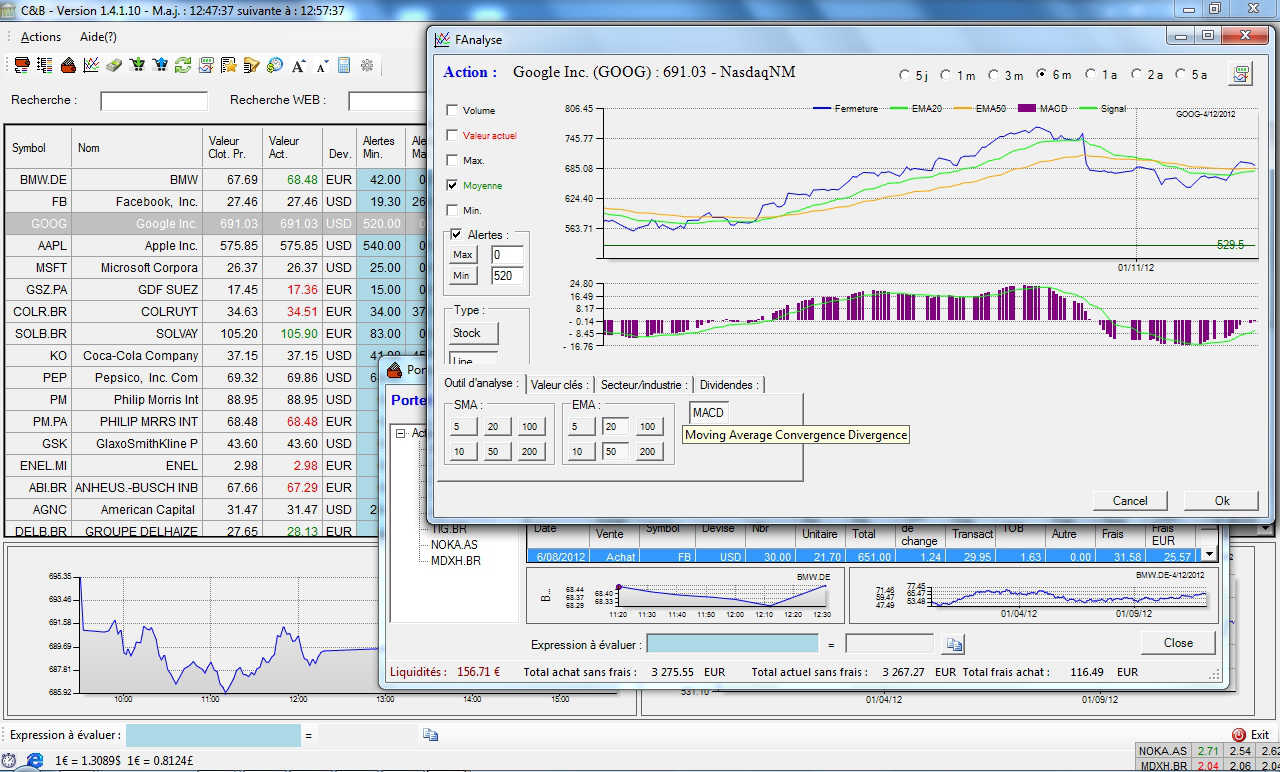
Task: Open the Actions menu
Action: tap(41, 37)
